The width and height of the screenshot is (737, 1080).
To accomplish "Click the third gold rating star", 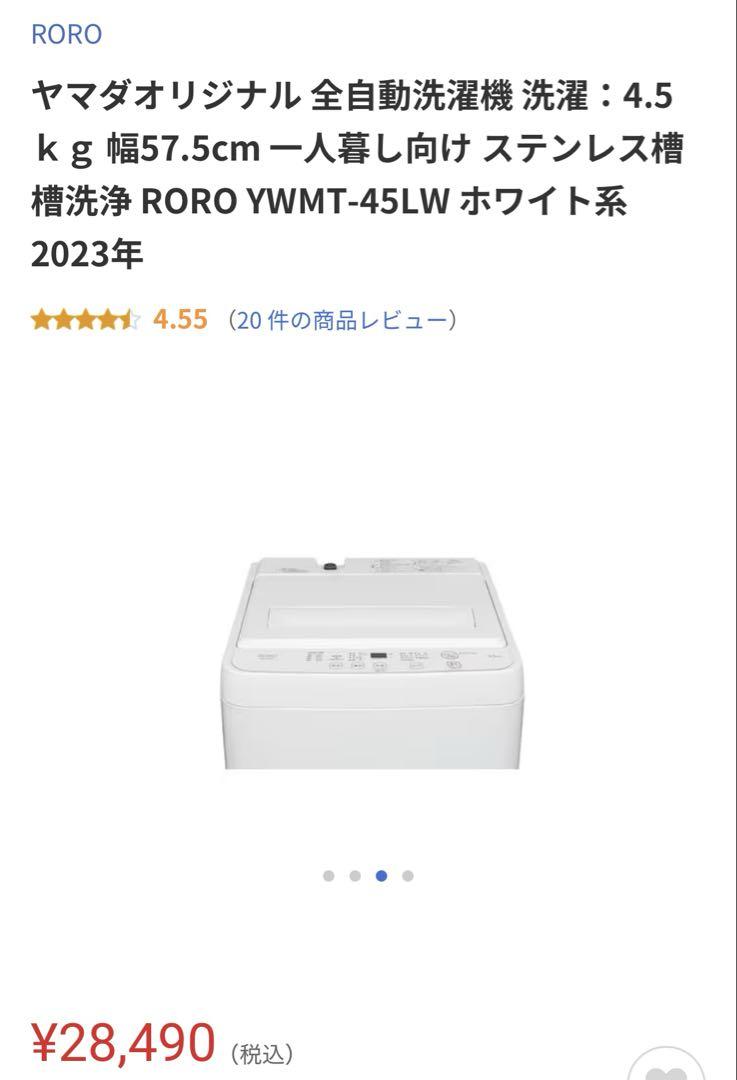I will coord(85,320).
